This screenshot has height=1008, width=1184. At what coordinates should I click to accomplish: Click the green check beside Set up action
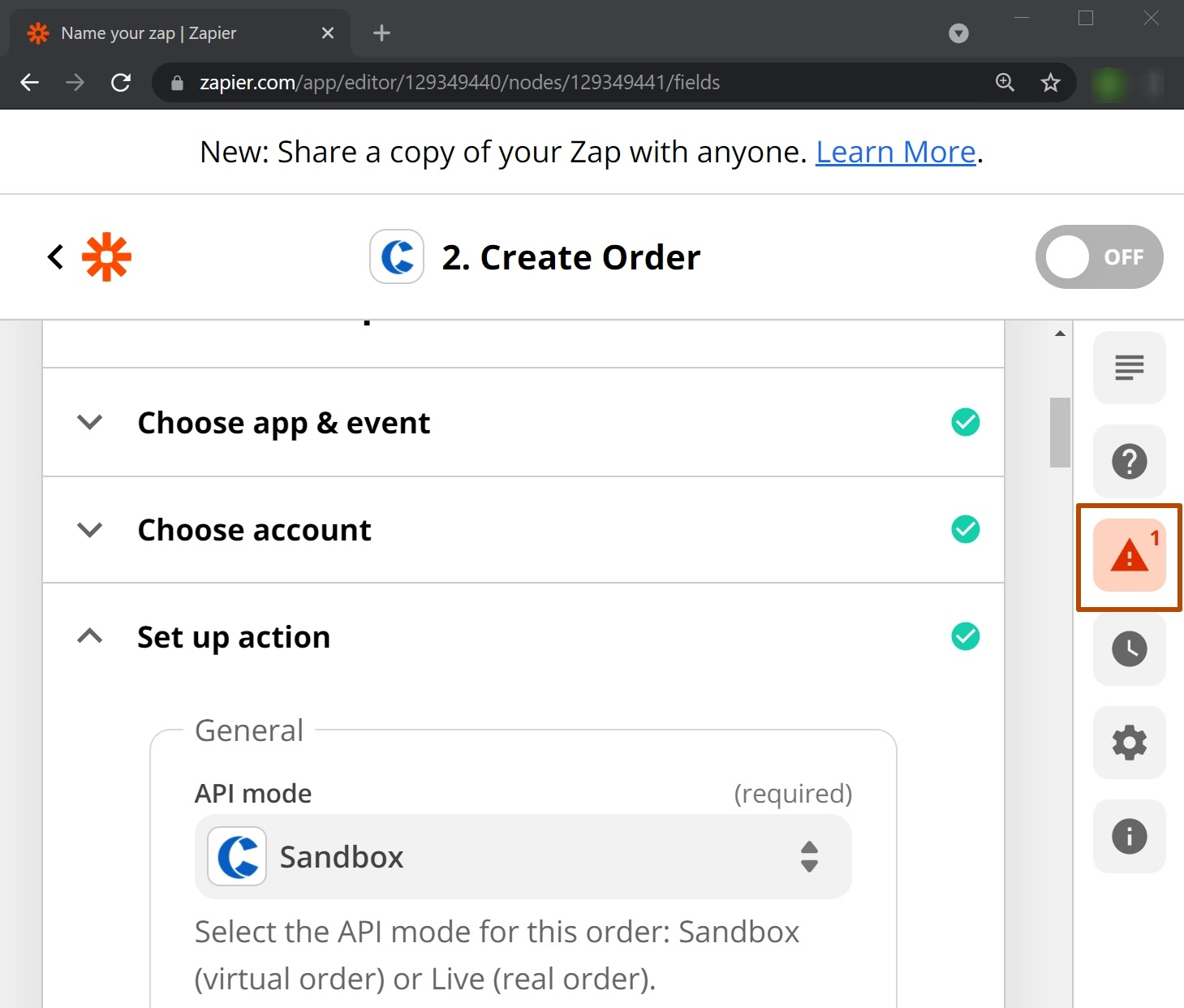[x=965, y=636]
